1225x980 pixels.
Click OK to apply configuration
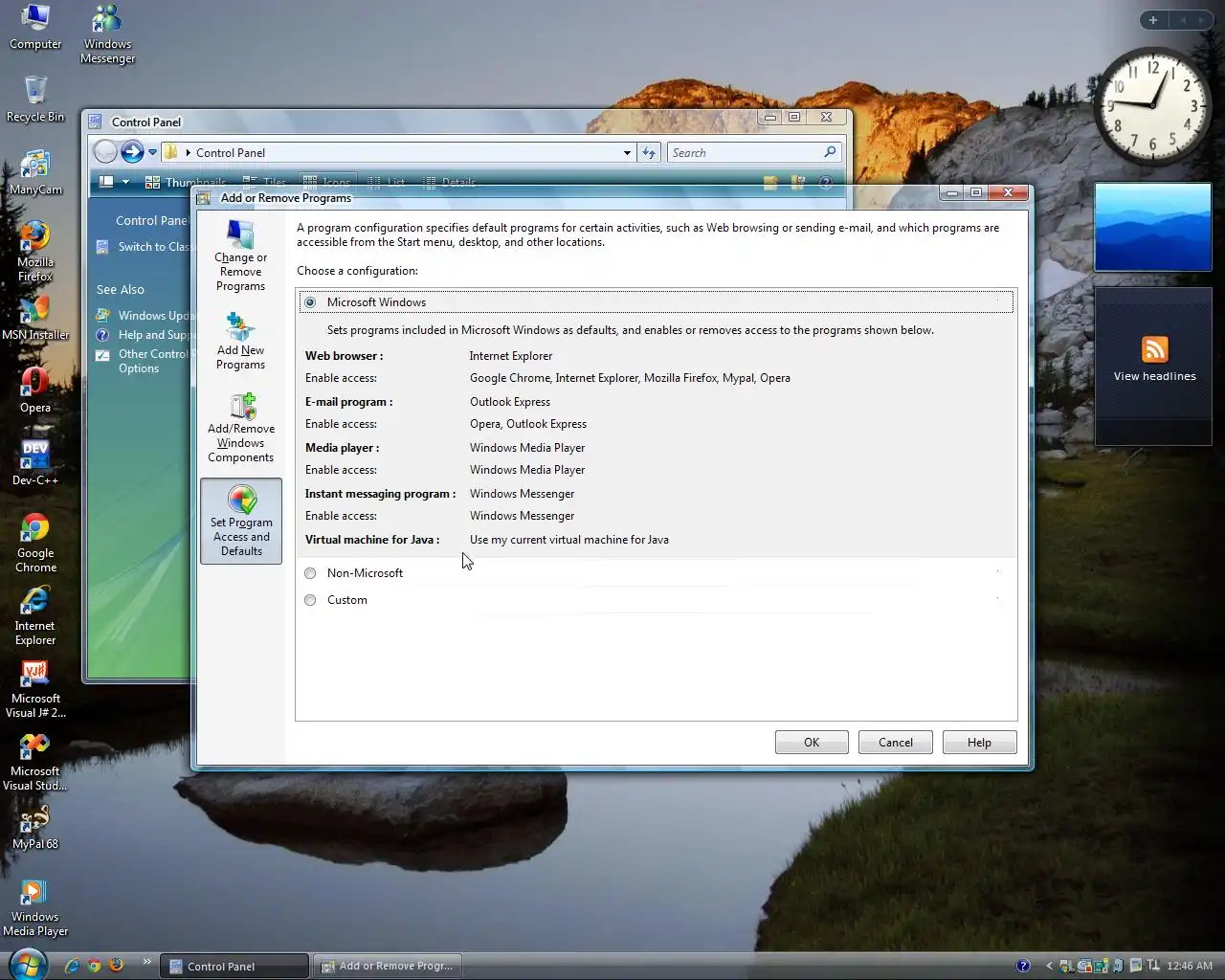[x=812, y=743]
